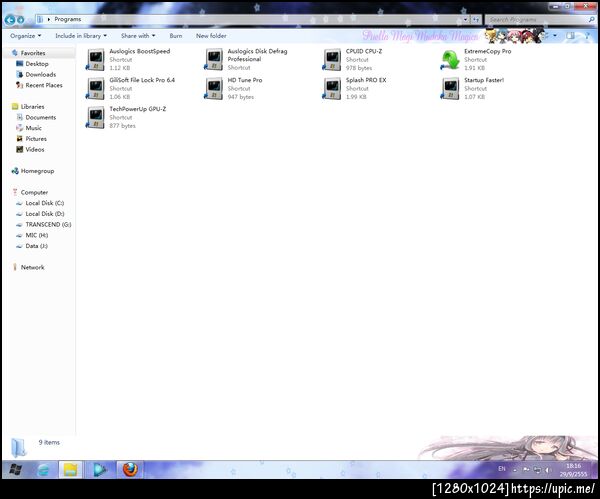Create a new folder via New folder
600x499 pixels.
(x=211, y=36)
